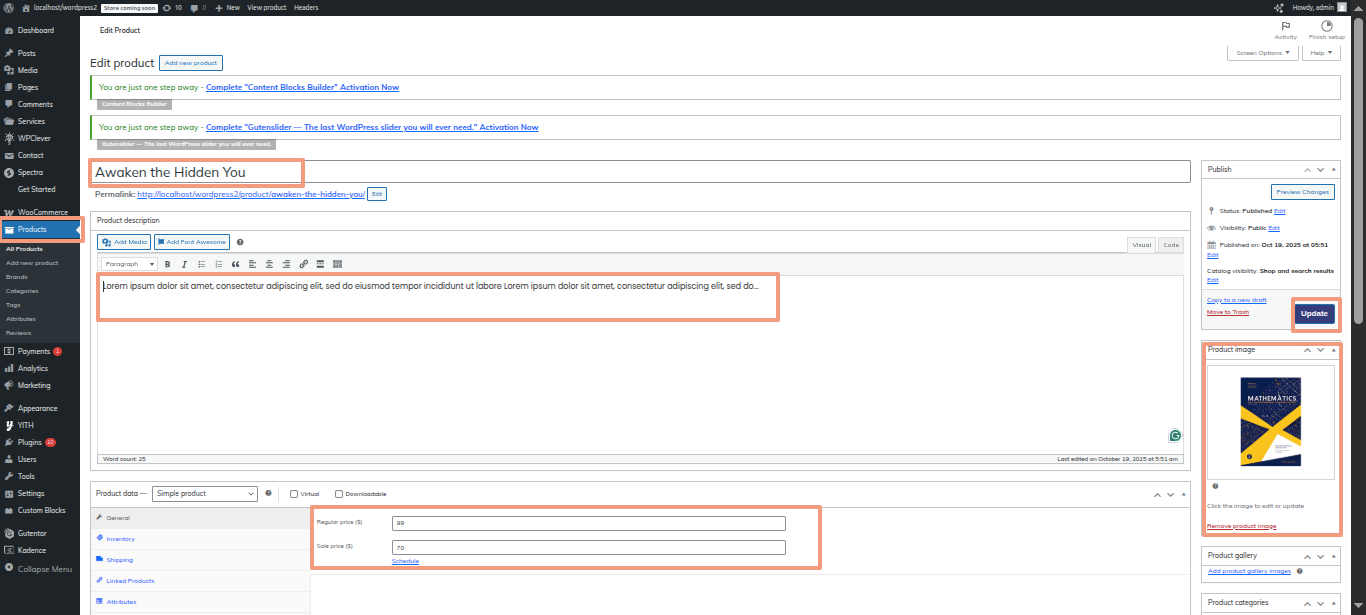1366x615 pixels.
Task: Click the Grammarly icon in the editor
Action: pos(1175,436)
